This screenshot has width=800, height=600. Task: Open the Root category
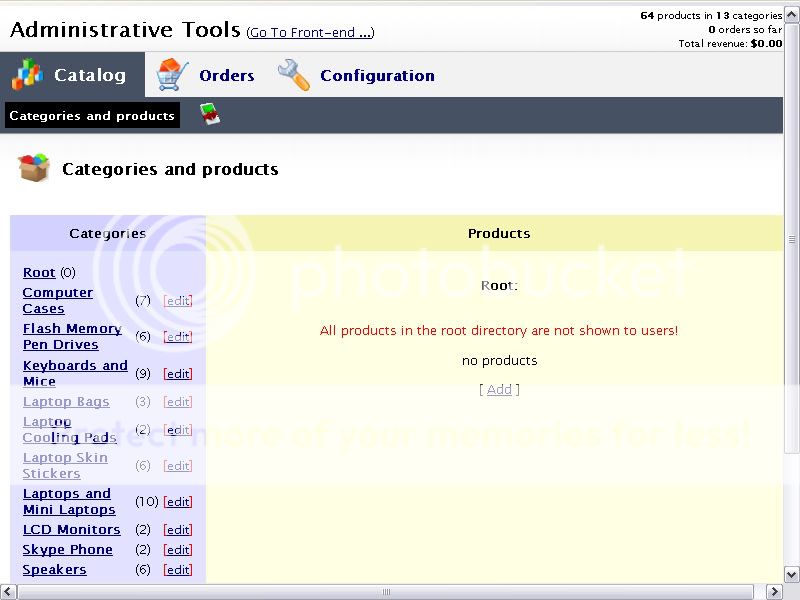click(x=39, y=272)
